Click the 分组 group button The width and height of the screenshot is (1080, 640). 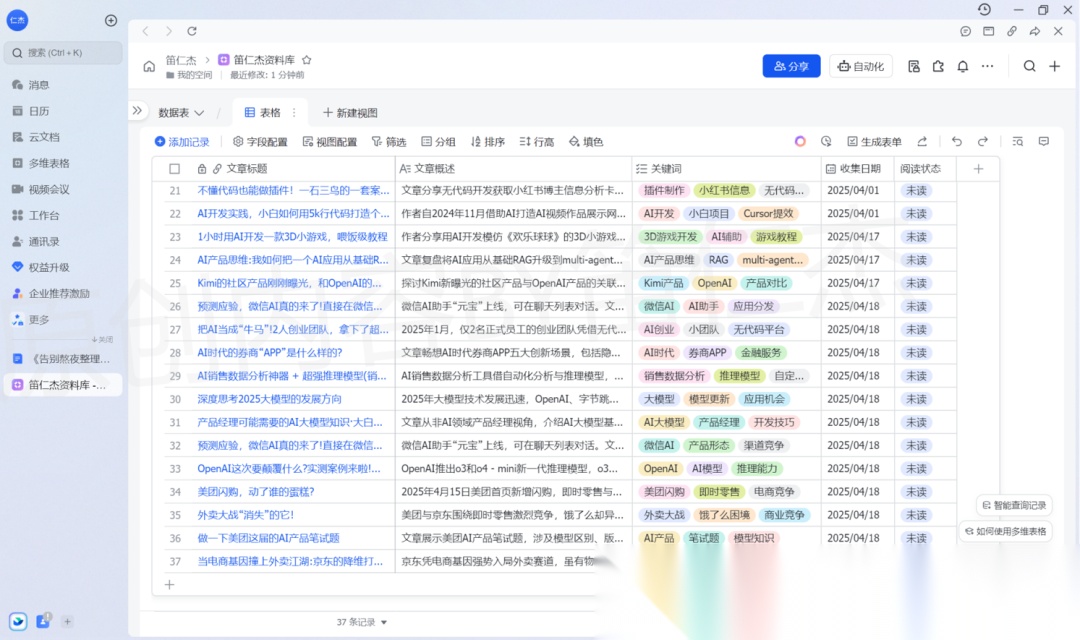[x=438, y=141]
